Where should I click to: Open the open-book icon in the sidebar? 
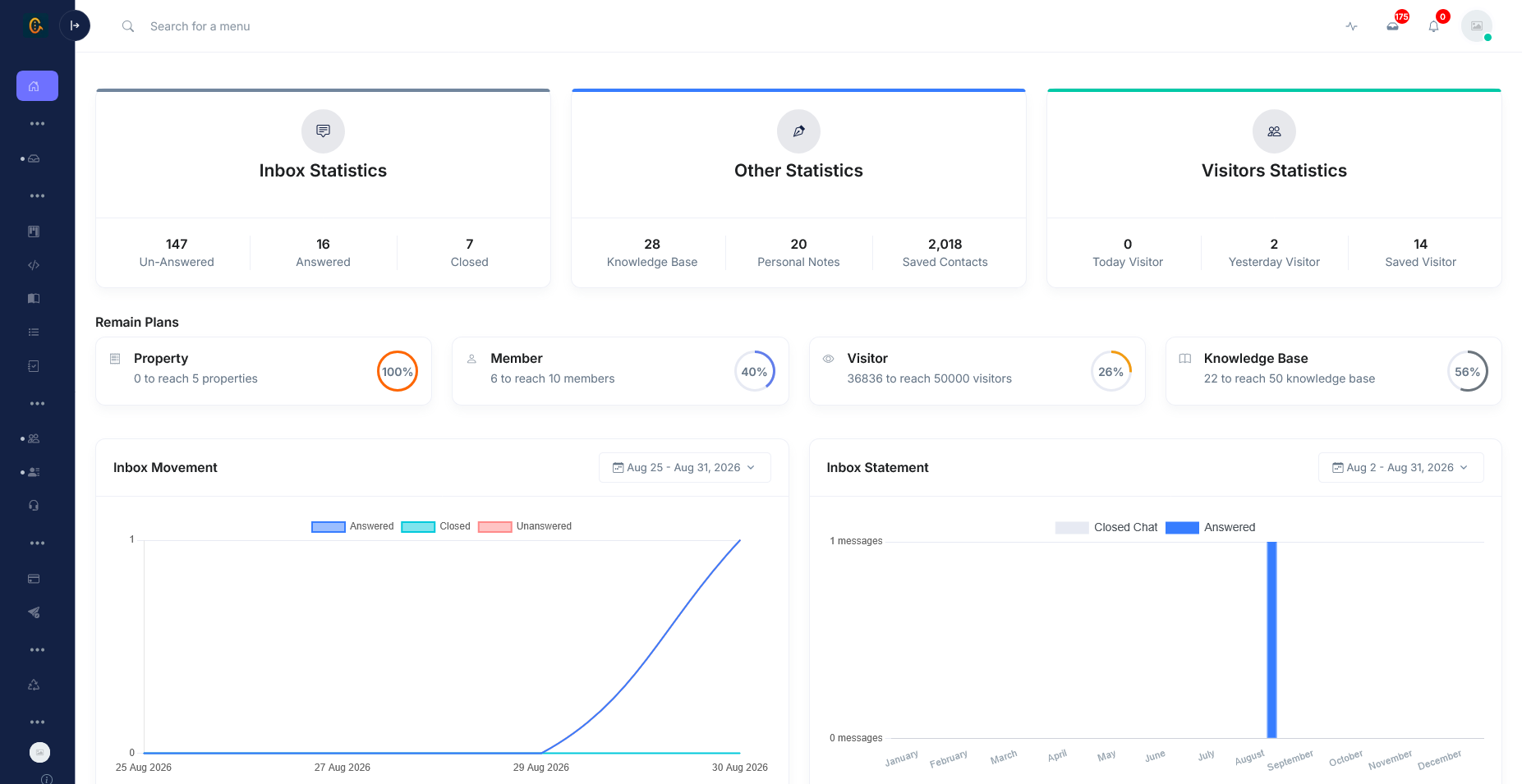(x=34, y=299)
